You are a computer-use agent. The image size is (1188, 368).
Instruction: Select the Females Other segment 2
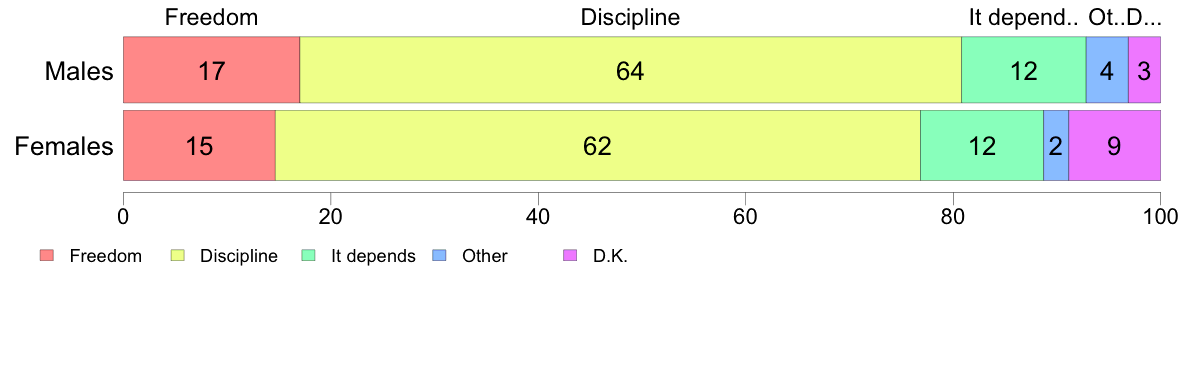tap(1056, 146)
